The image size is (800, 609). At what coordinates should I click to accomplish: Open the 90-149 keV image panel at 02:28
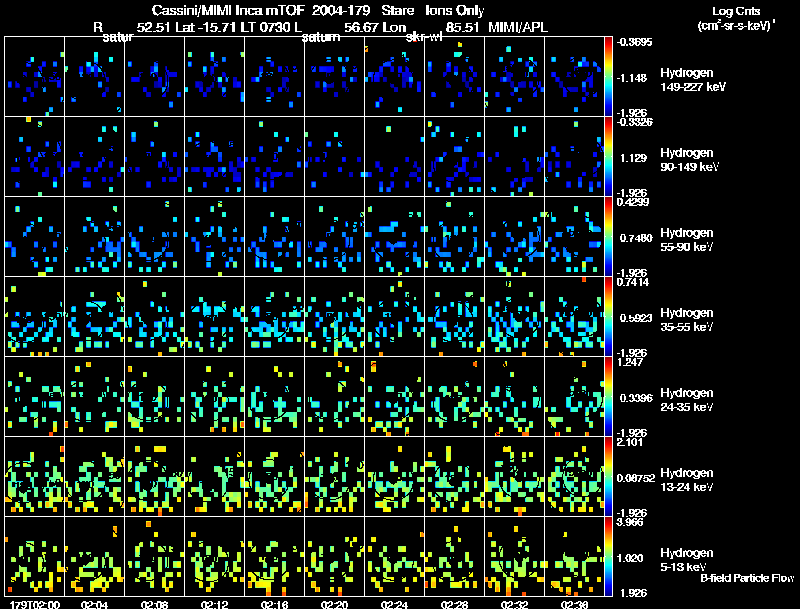point(454,157)
